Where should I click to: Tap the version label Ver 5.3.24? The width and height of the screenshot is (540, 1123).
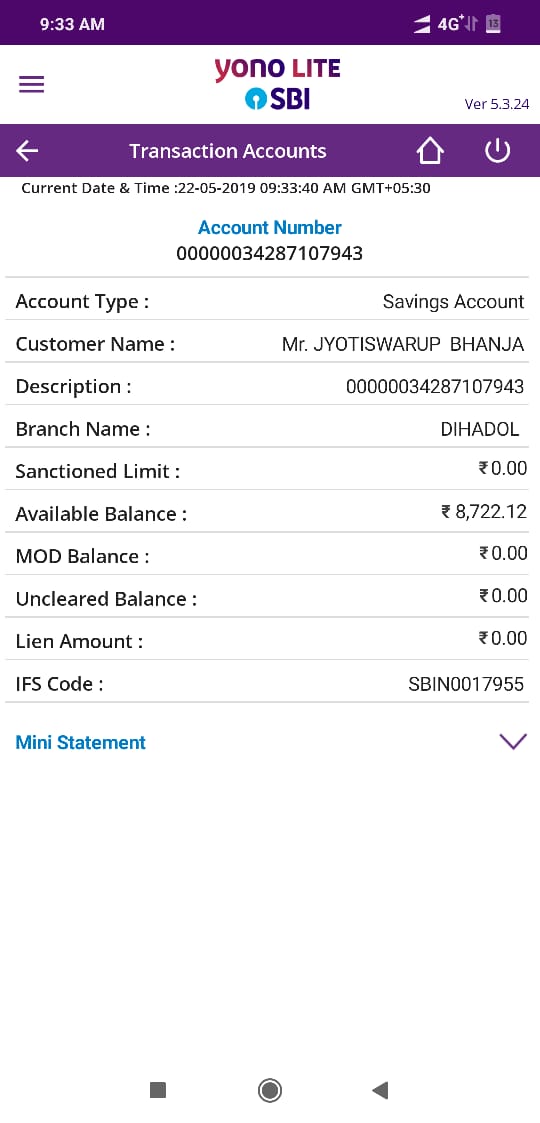tap(497, 104)
